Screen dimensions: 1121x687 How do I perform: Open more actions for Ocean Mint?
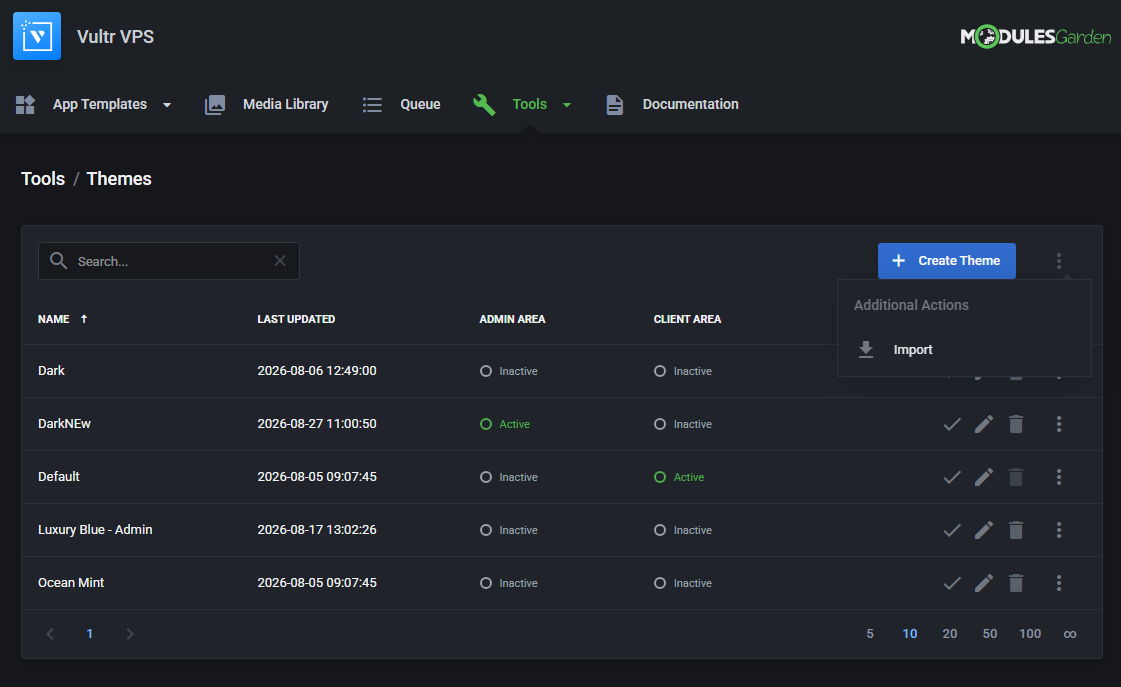1059,583
